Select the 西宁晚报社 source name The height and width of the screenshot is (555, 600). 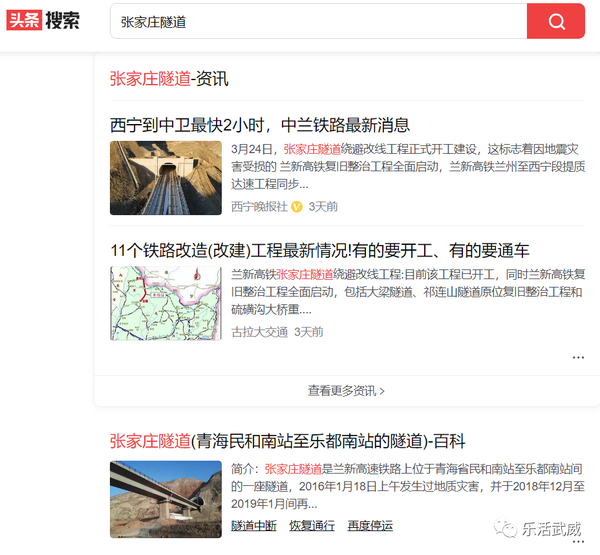pos(259,207)
